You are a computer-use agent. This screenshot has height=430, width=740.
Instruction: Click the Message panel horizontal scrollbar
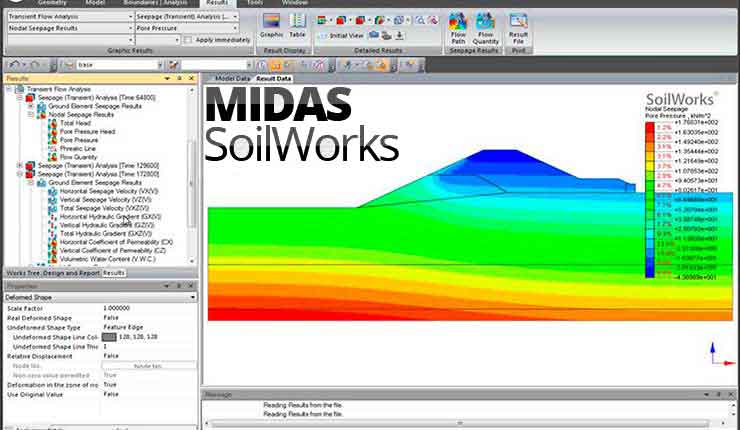coord(460,423)
